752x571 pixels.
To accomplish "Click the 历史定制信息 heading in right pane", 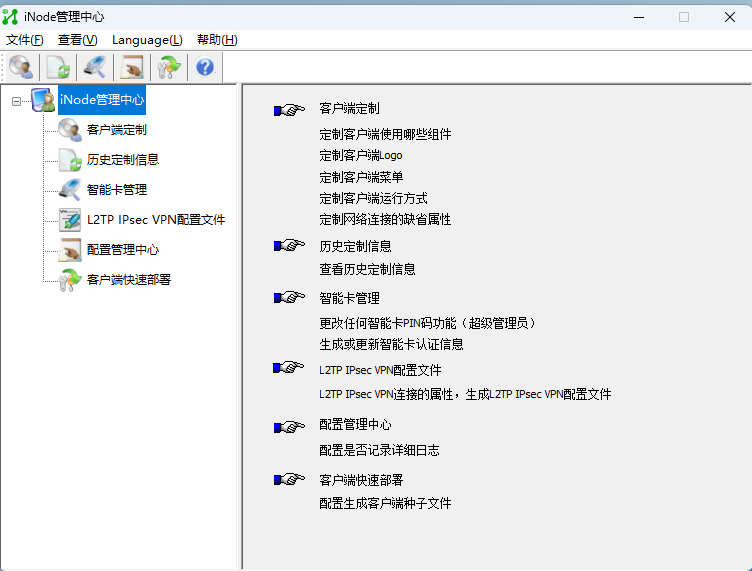I will pyautogui.click(x=355, y=246).
